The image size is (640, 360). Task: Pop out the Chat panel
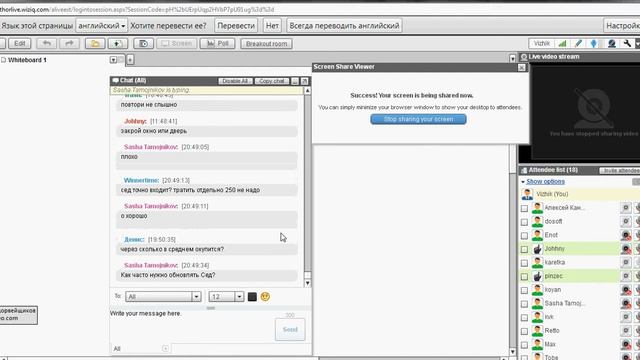(304, 81)
